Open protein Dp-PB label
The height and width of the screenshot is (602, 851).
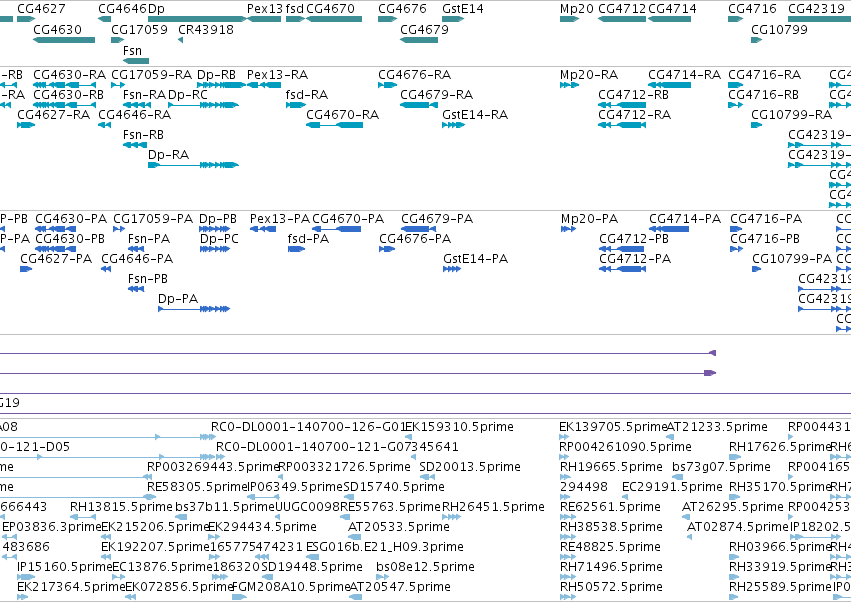[218, 219]
